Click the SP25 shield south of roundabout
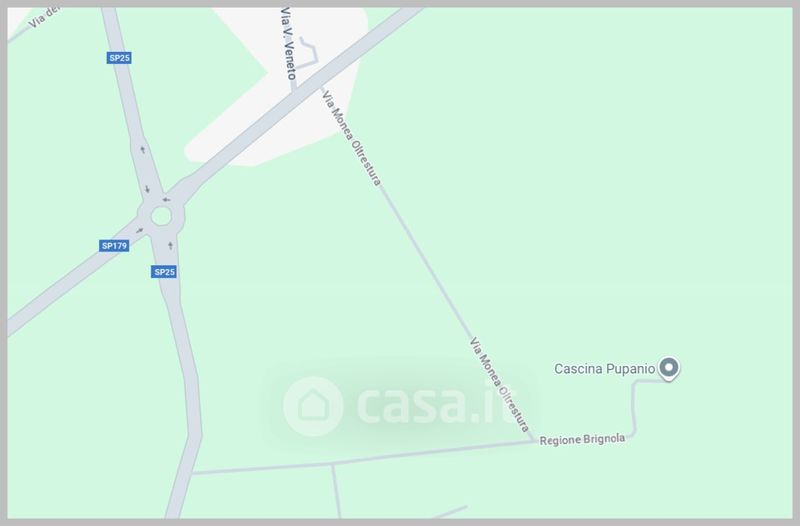This screenshot has width=800, height=526. click(164, 272)
